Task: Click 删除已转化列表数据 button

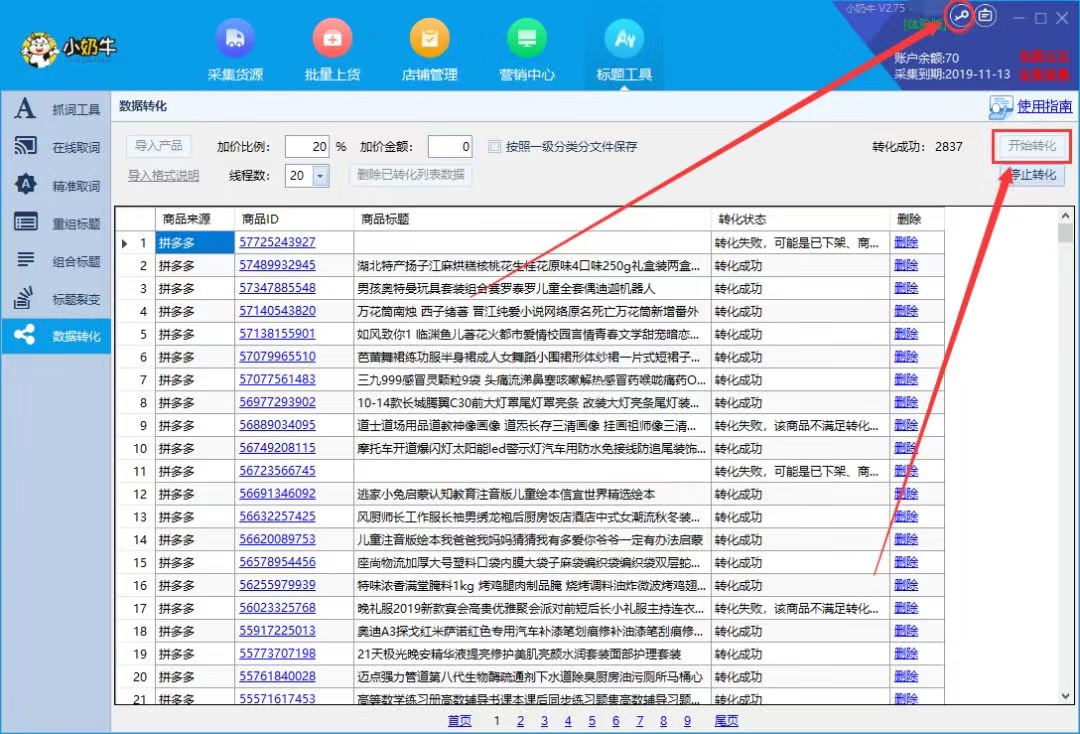Action: click(x=411, y=175)
